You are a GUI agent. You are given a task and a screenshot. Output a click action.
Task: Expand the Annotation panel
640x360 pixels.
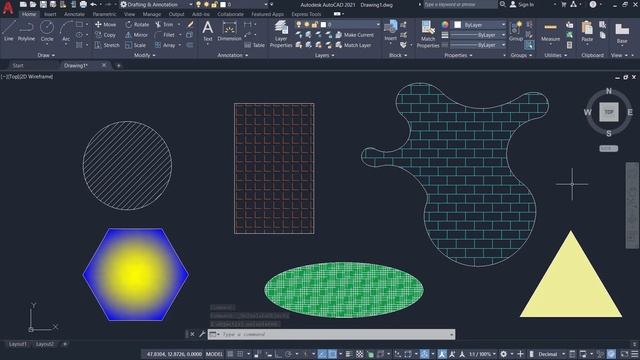(x=232, y=55)
